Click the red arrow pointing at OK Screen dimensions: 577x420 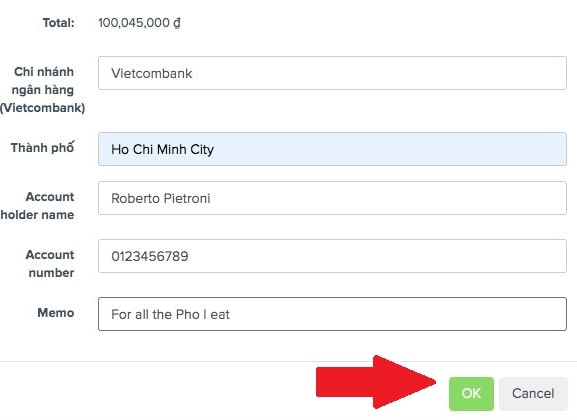375,382
